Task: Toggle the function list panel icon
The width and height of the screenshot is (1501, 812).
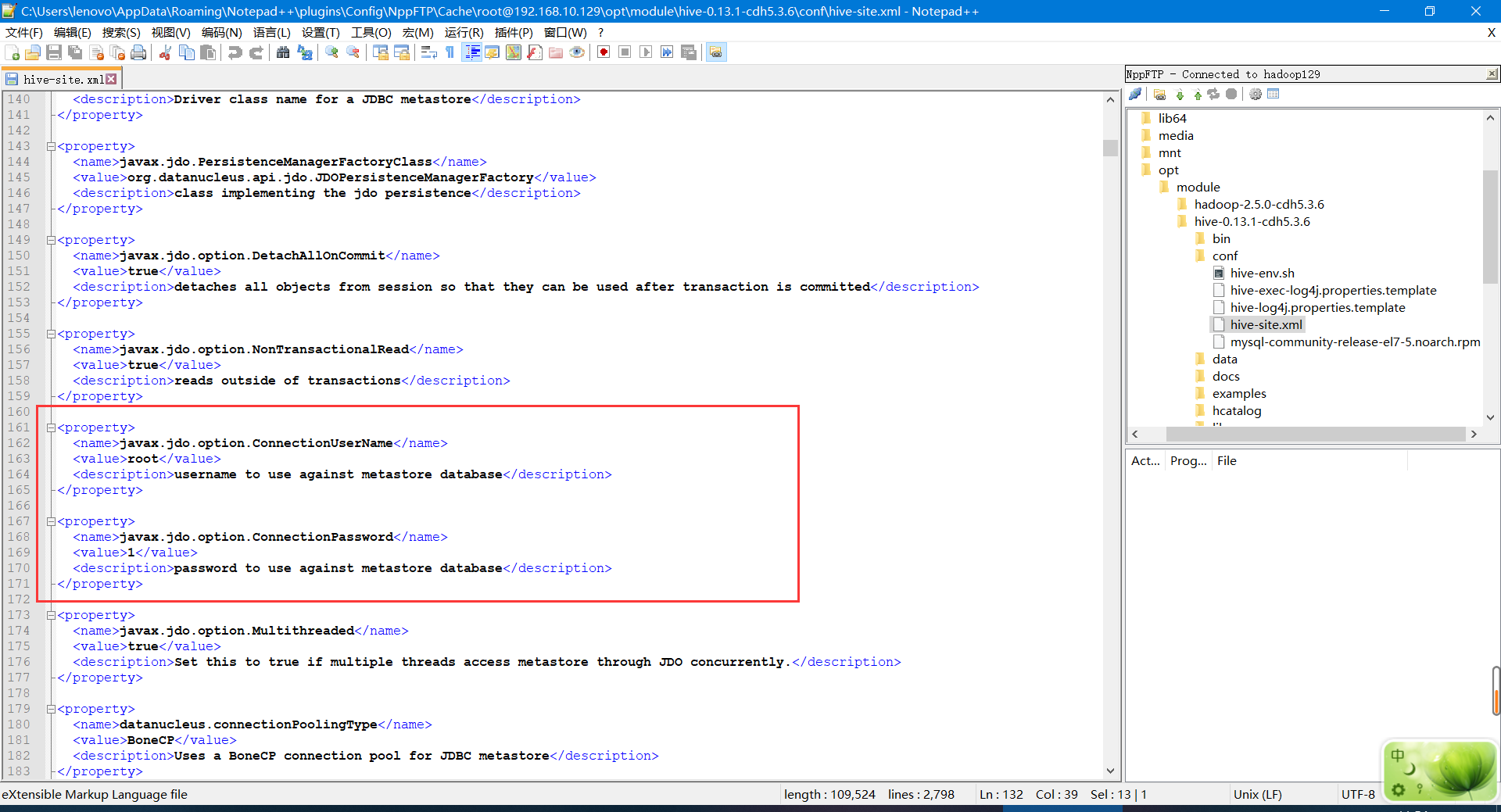Action: tap(535, 52)
